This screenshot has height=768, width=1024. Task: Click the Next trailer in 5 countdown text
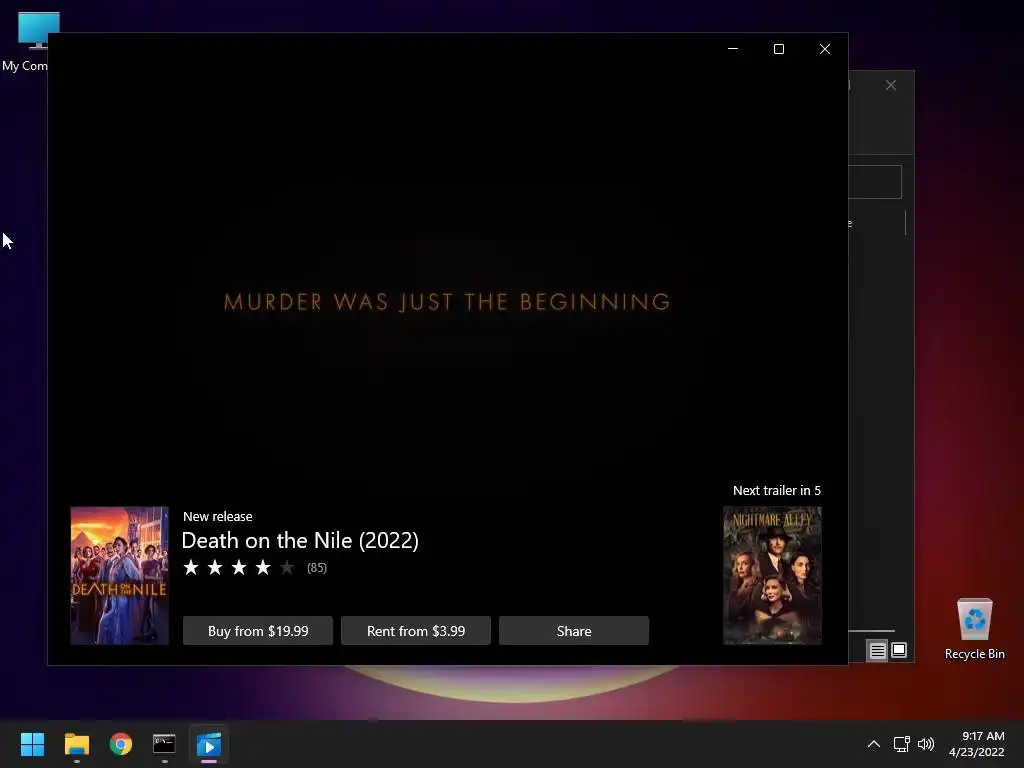(x=776, y=490)
